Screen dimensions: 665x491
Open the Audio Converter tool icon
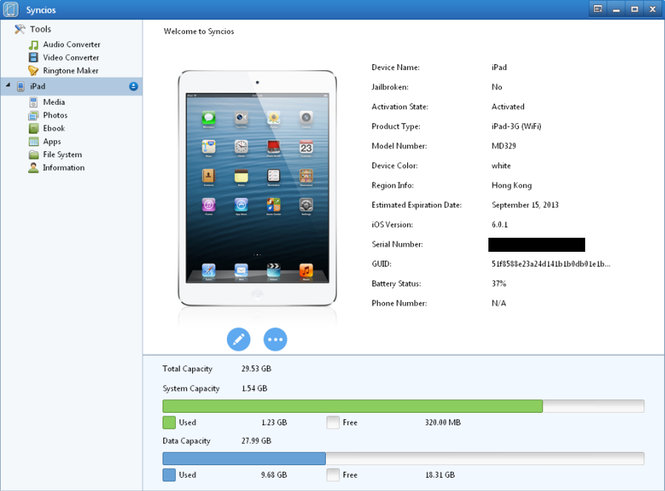[34, 45]
